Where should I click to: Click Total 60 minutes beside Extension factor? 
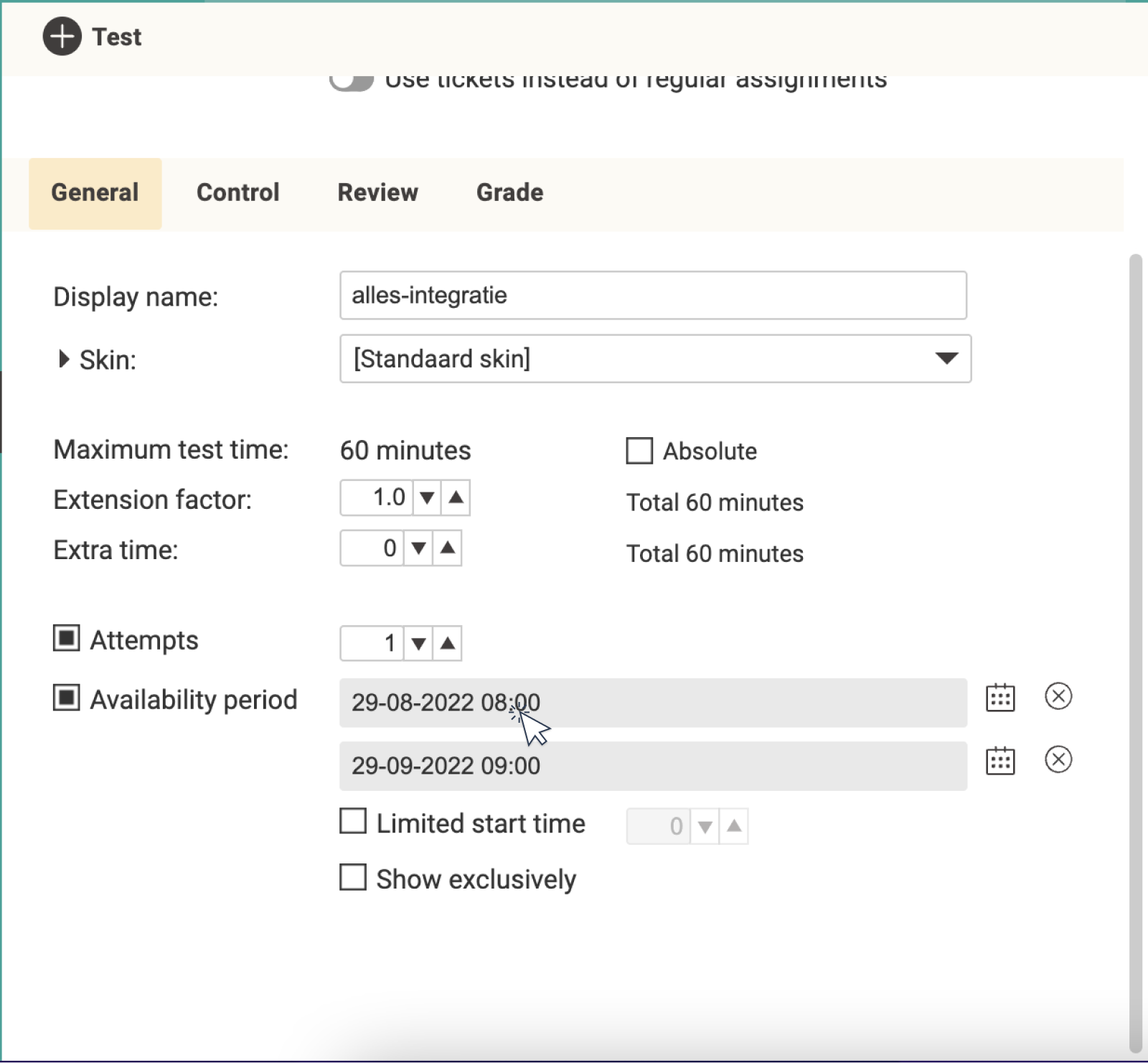coord(715,502)
